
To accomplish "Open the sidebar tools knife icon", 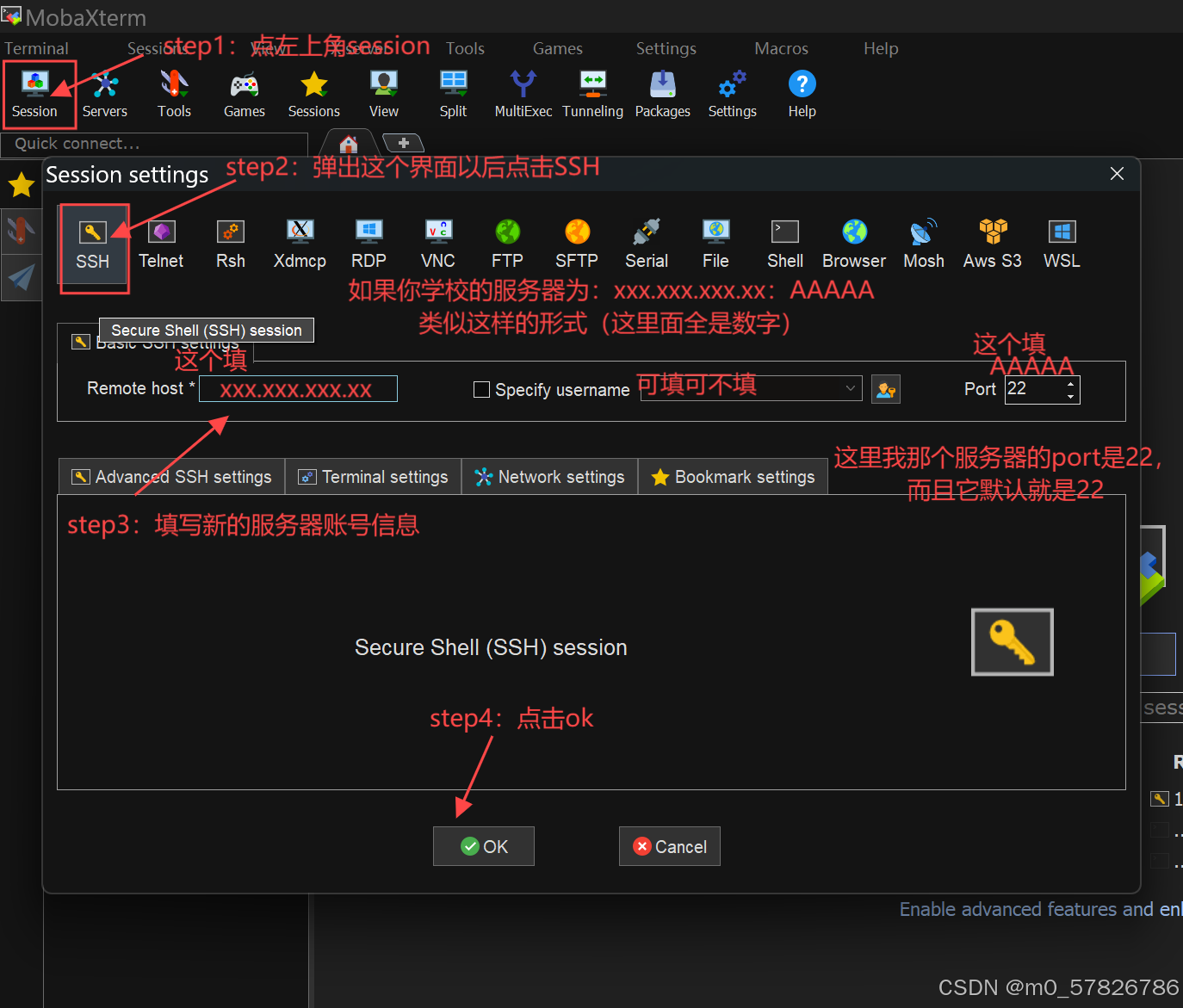I will click(x=21, y=230).
